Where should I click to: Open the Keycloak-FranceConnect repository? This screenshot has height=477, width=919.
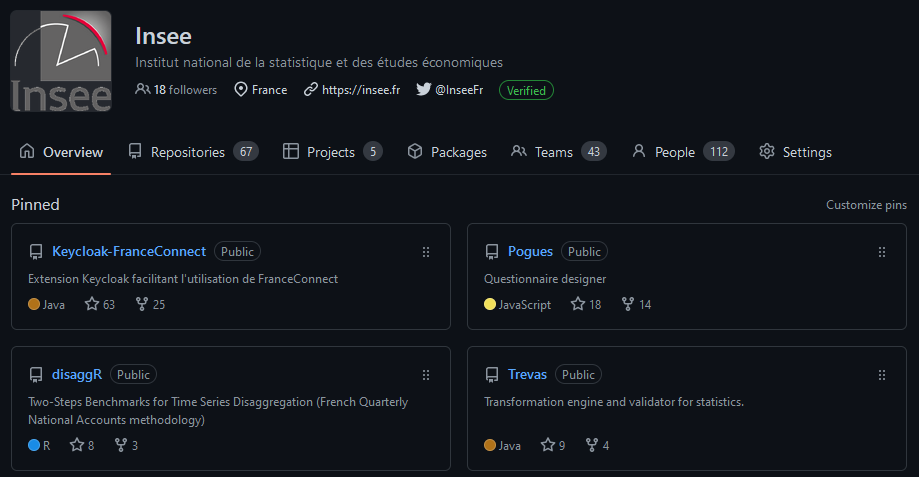(129, 251)
